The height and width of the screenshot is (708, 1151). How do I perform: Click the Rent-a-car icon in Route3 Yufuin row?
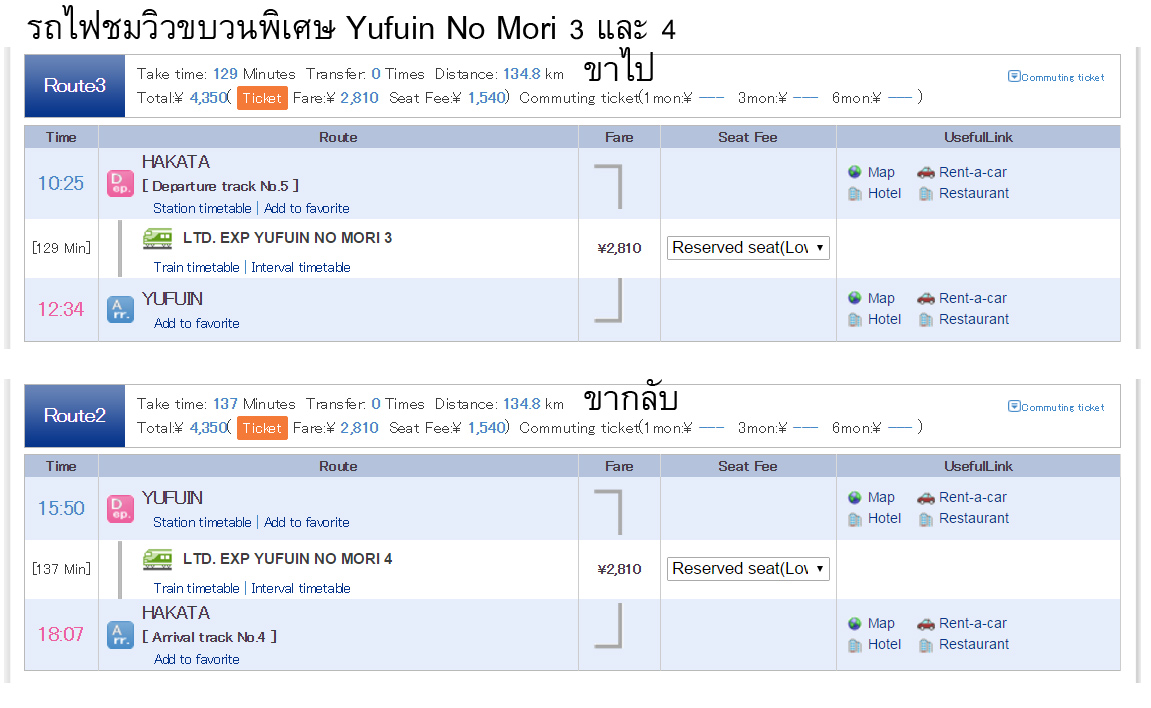pos(926,298)
